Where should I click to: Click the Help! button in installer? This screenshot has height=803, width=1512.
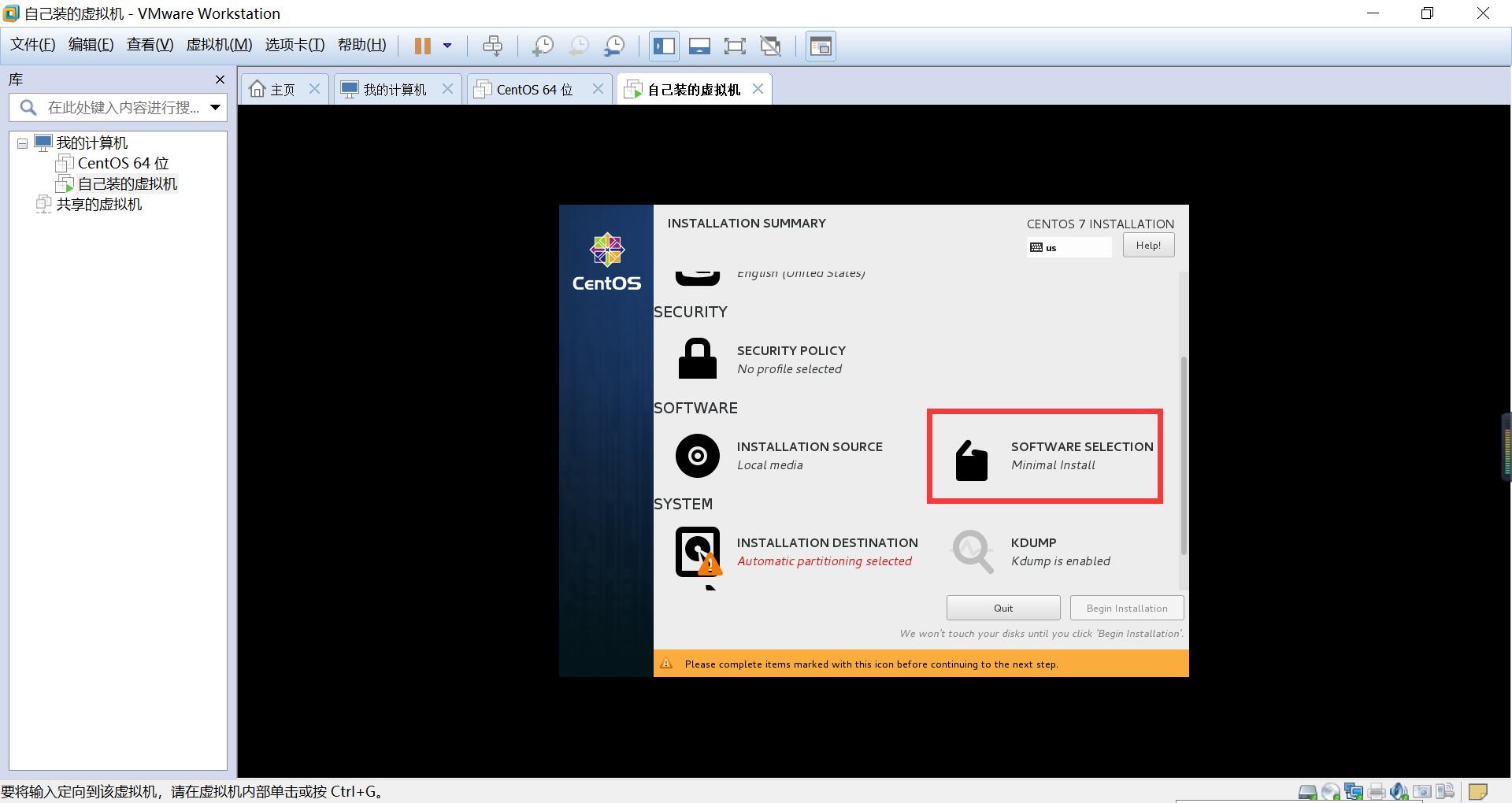[x=1148, y=245]
